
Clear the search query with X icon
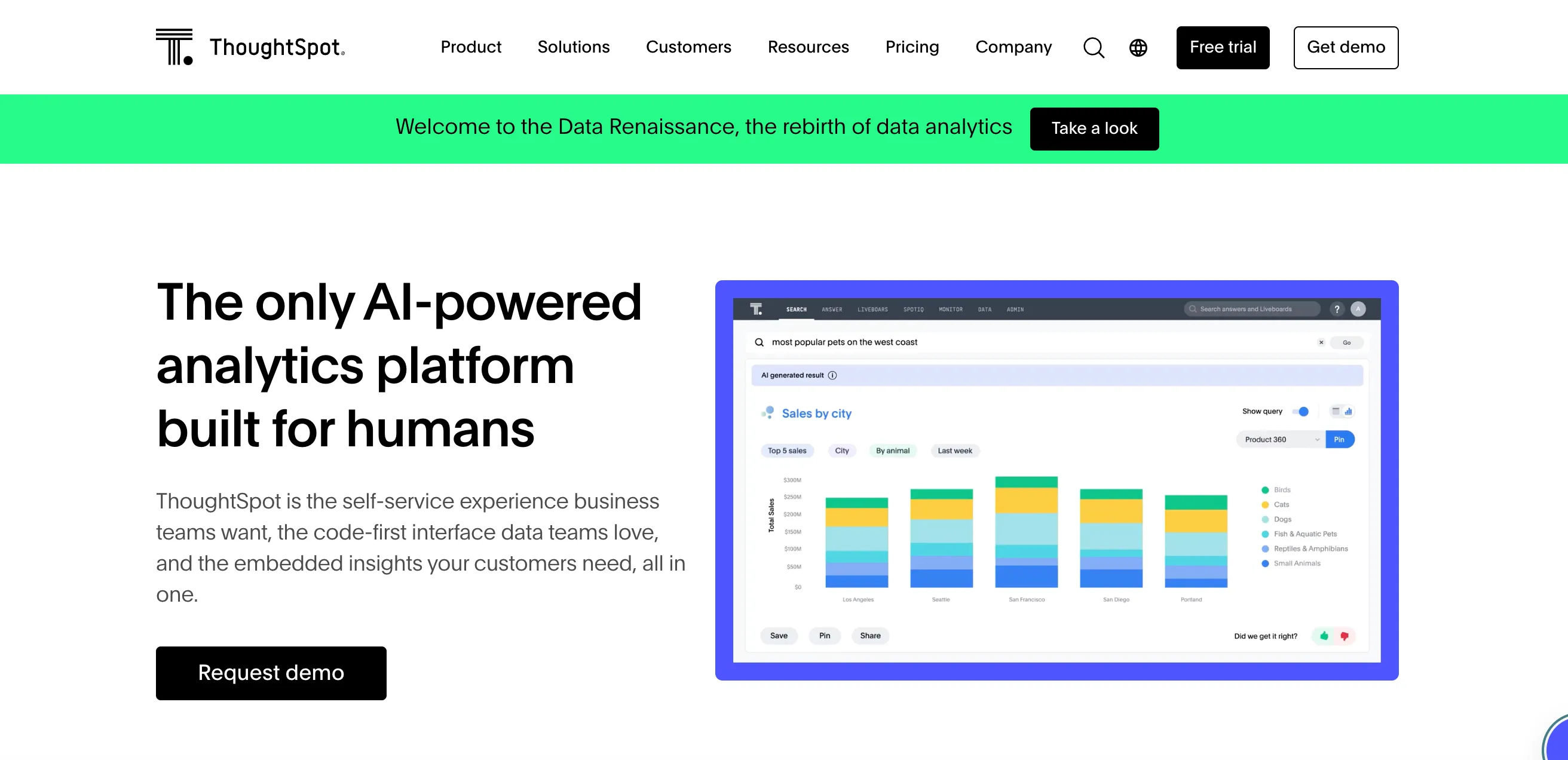[1320, 342]
